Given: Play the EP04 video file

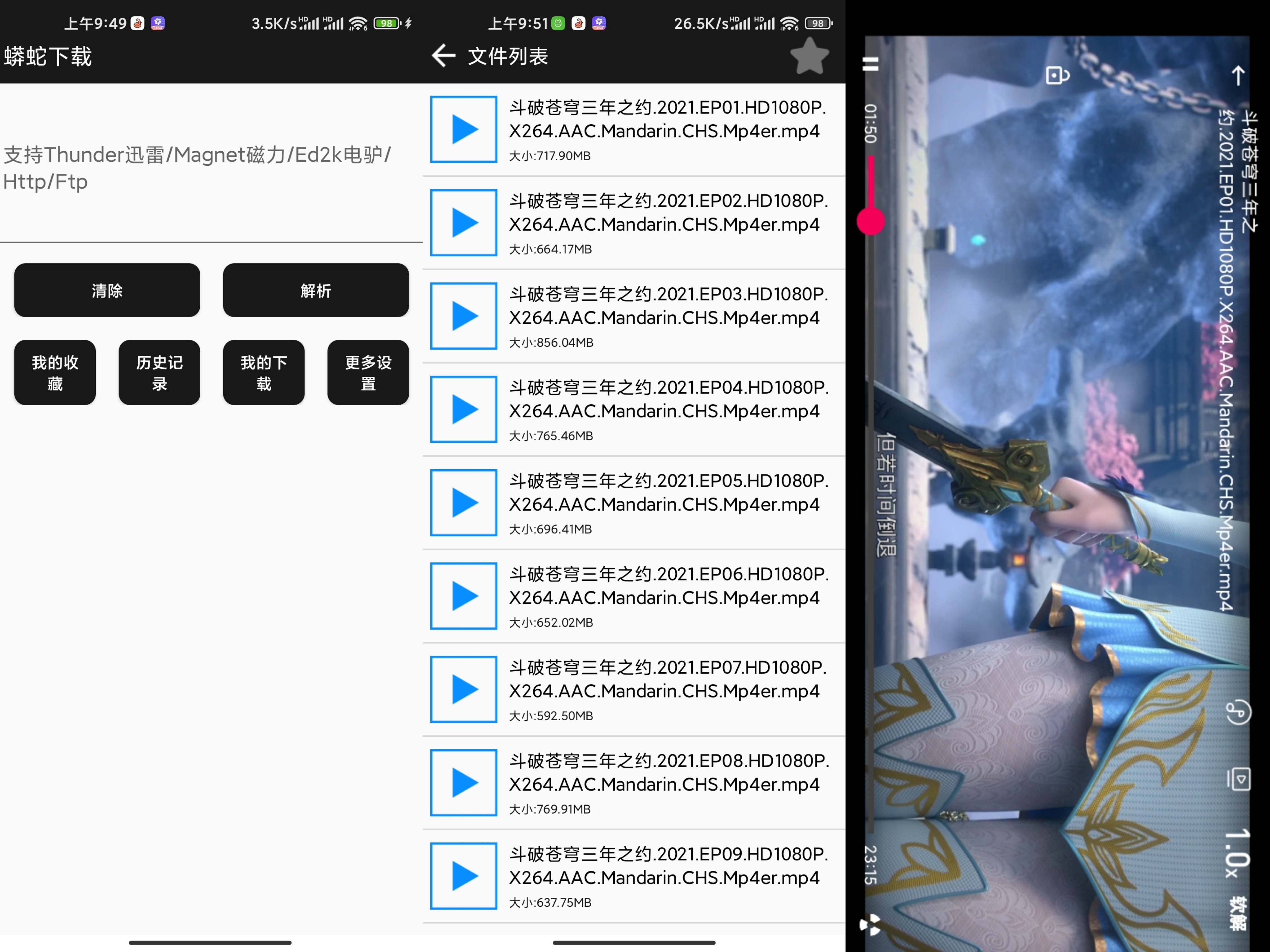Looking at the screenshot, I should click(463, 409).
